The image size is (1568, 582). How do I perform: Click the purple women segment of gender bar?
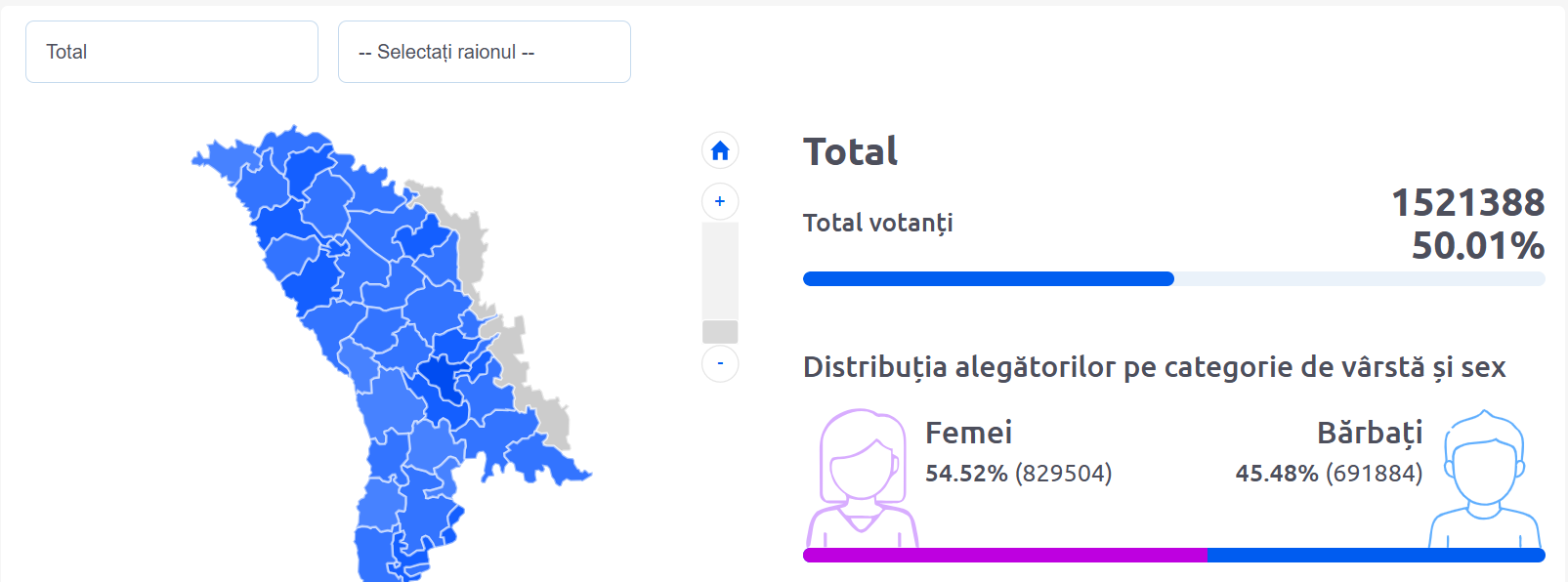point(1004,555)
